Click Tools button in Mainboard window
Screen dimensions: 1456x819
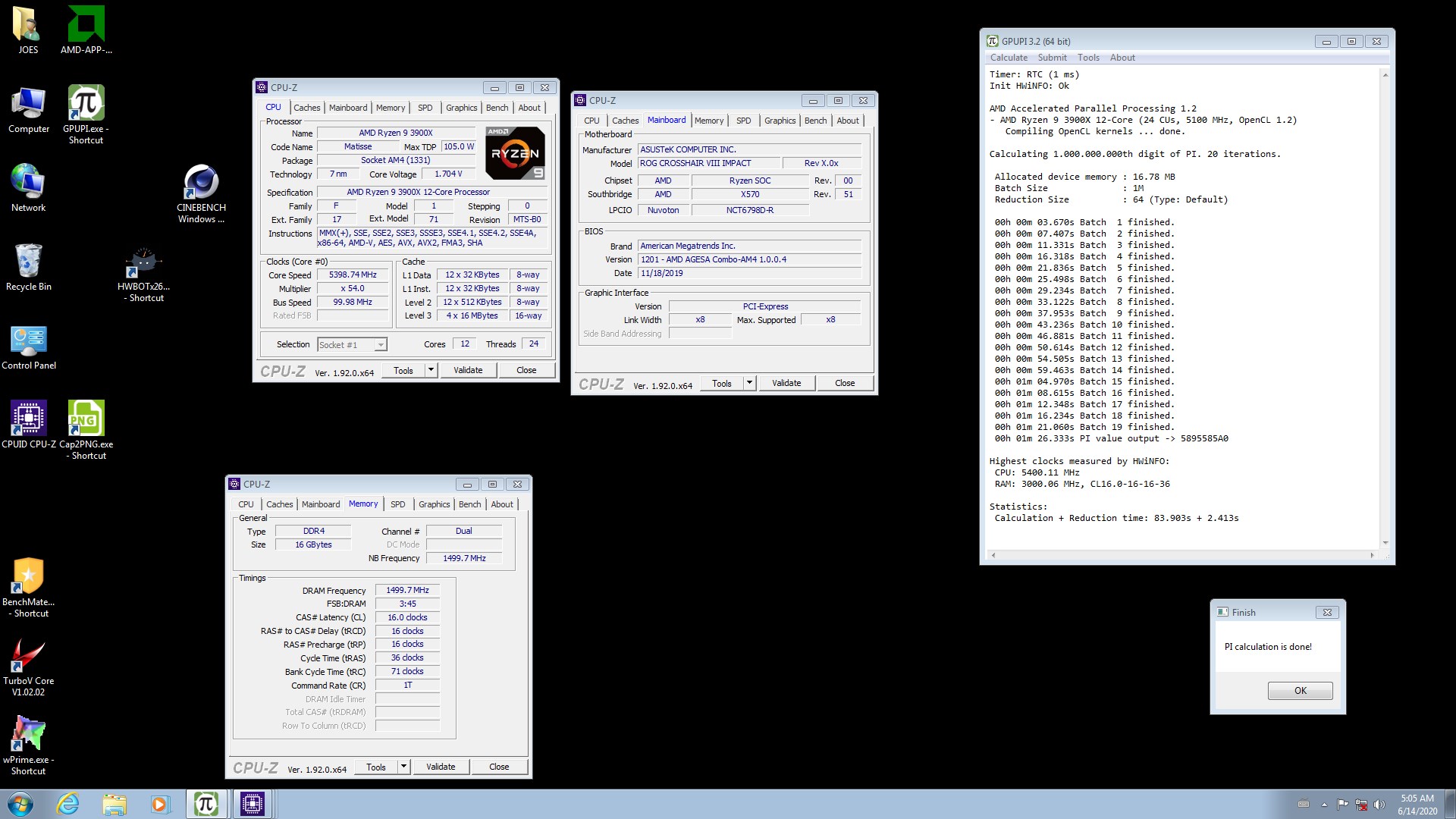pyautogui.click(x=722, y=383)
